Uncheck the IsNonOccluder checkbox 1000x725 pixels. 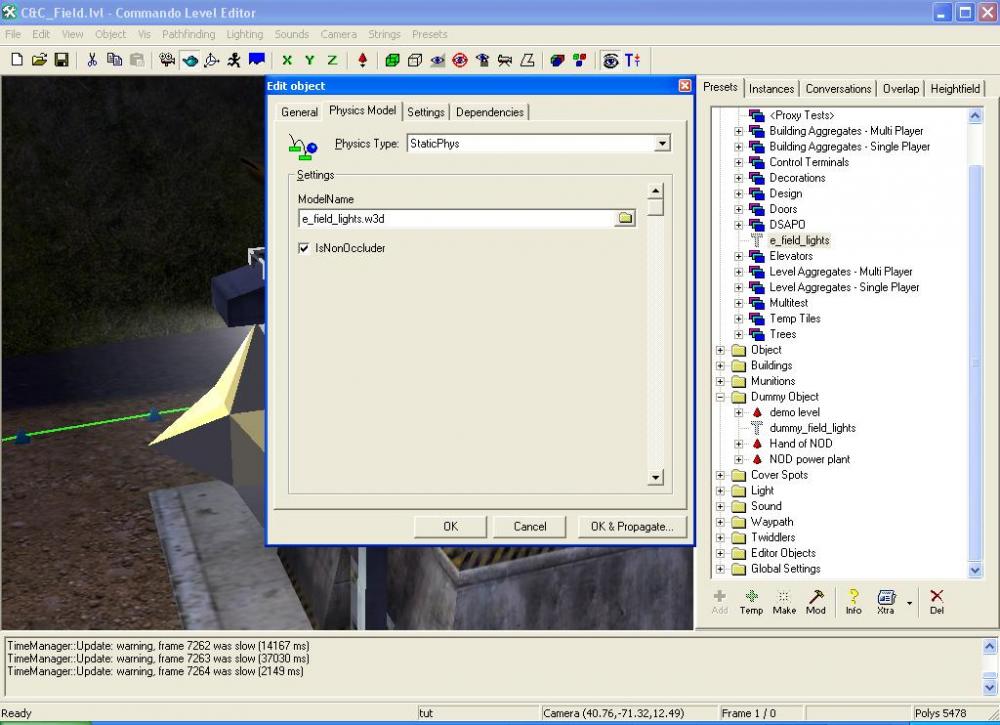coord(304,248)
